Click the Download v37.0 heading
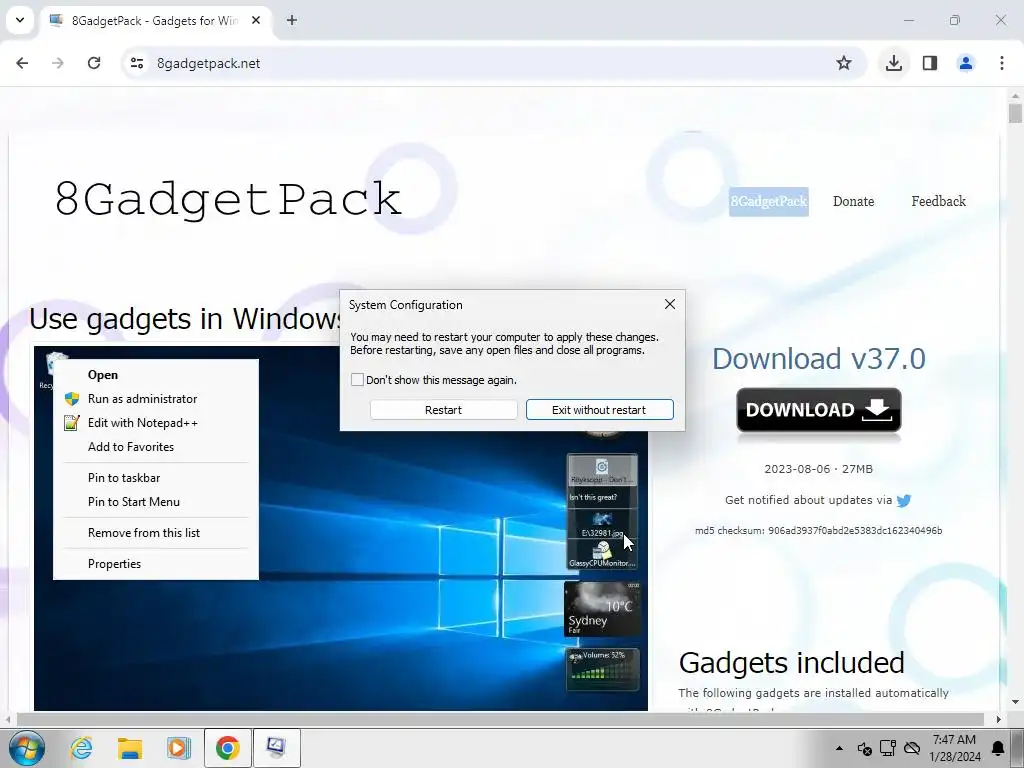Viewport: 1024px width, 768px height. [819, 359]
